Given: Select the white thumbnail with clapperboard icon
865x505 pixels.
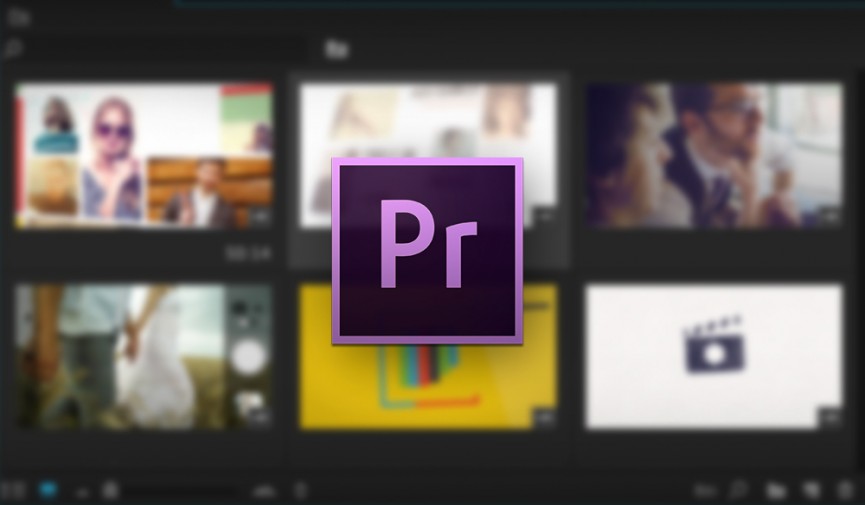Looking at the screenshot, I should 714,357.
